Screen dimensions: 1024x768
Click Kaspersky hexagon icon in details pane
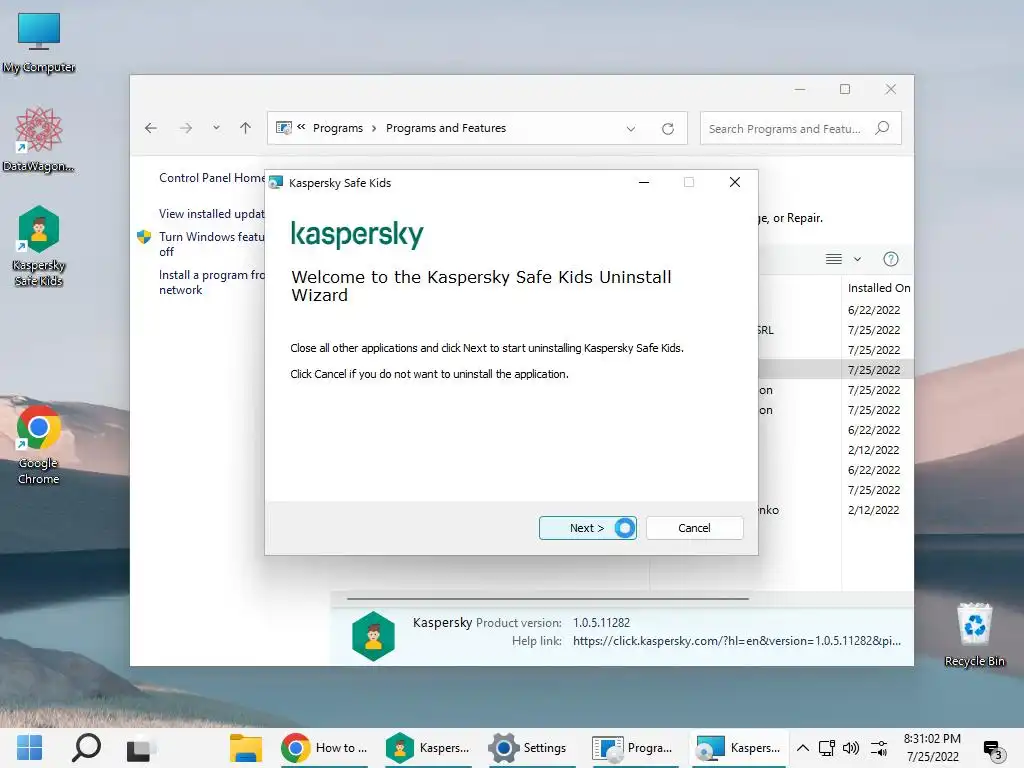(x=374, y=636)
